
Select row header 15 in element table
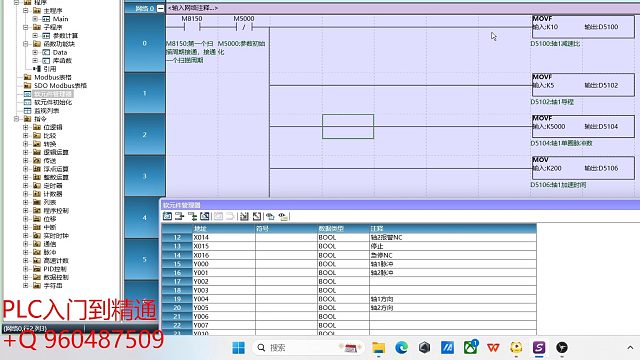coord(177,264)
